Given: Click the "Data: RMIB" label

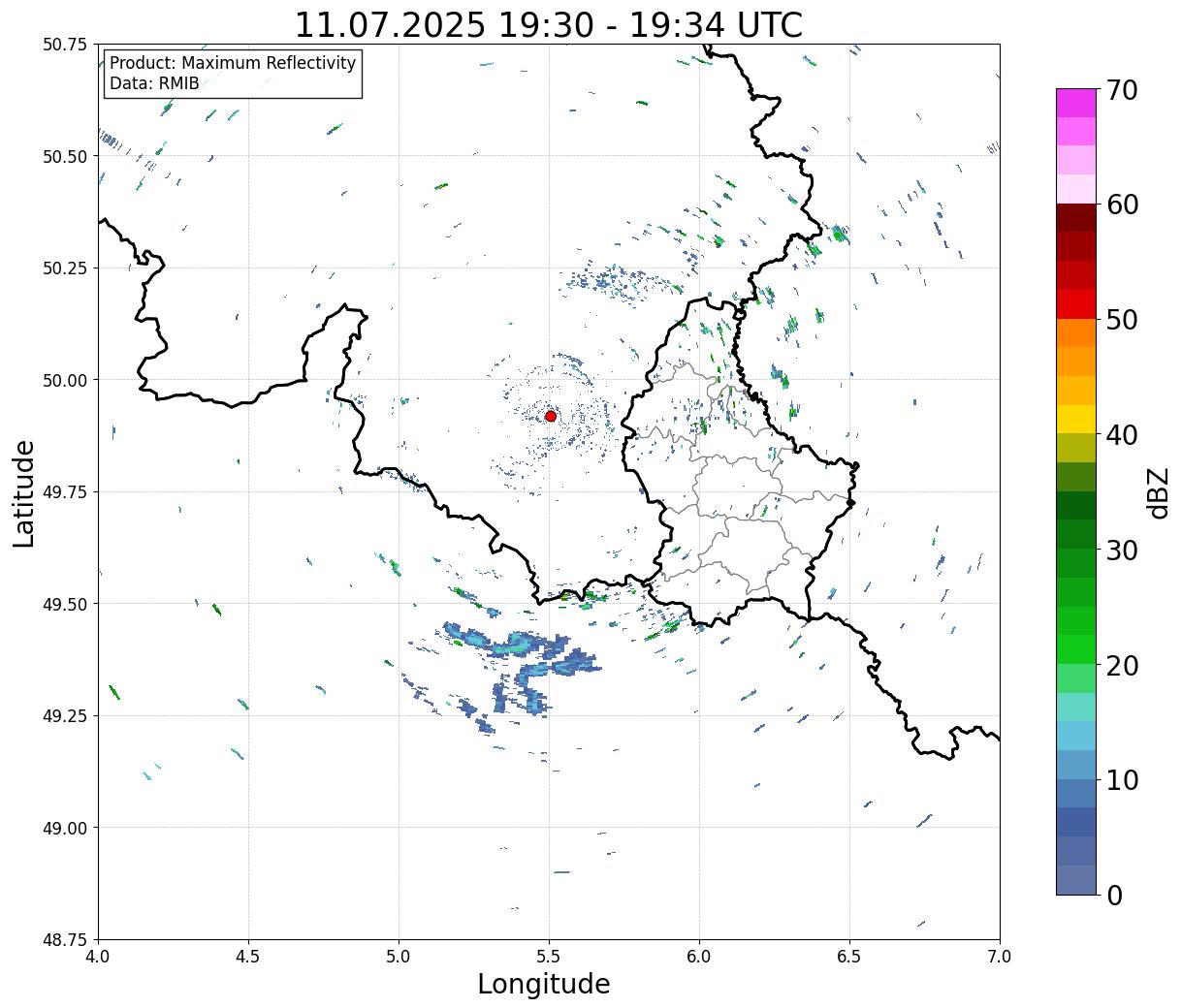Looking at the screenshot, I should click(x=154, y=83).
